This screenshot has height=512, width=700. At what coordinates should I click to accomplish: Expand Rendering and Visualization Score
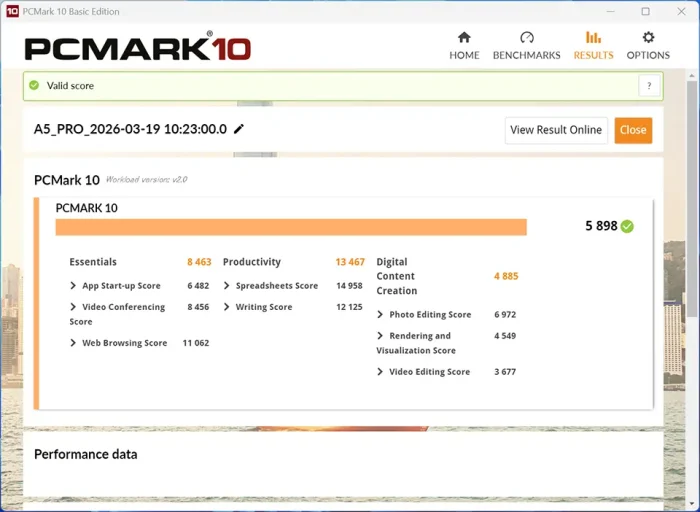point(381,336)
